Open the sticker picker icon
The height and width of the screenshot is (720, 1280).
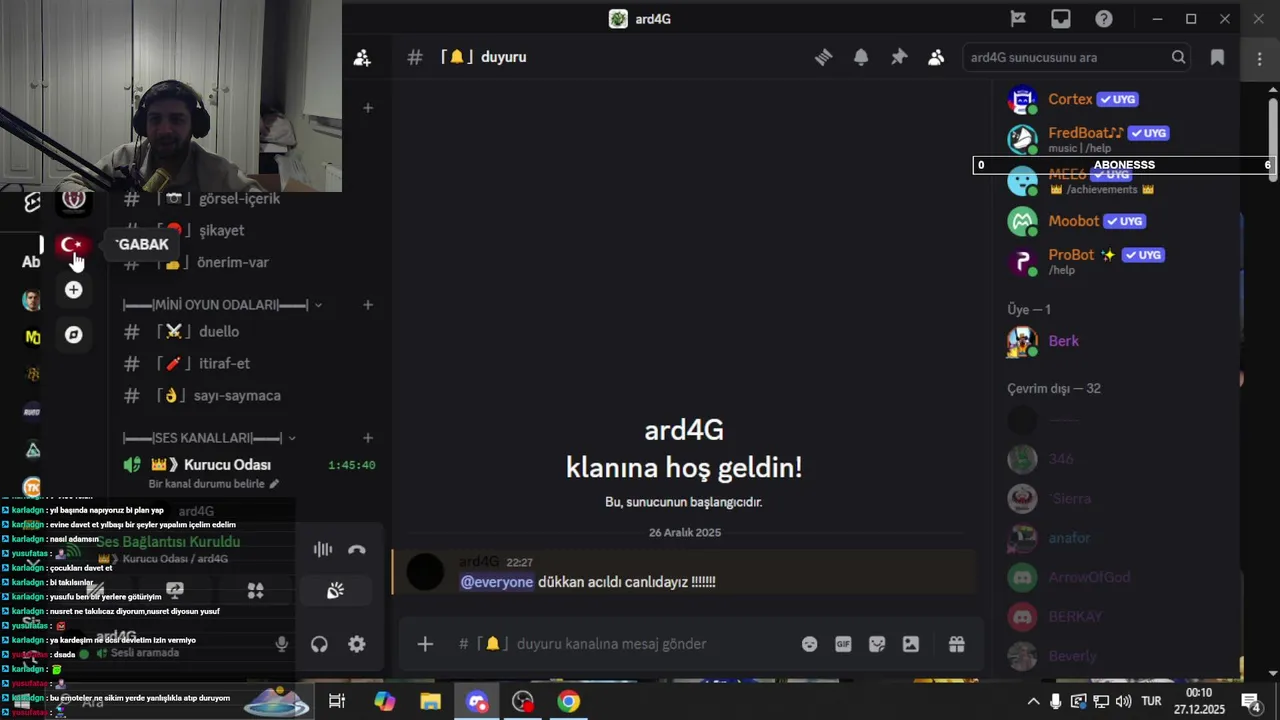[877, 644]
